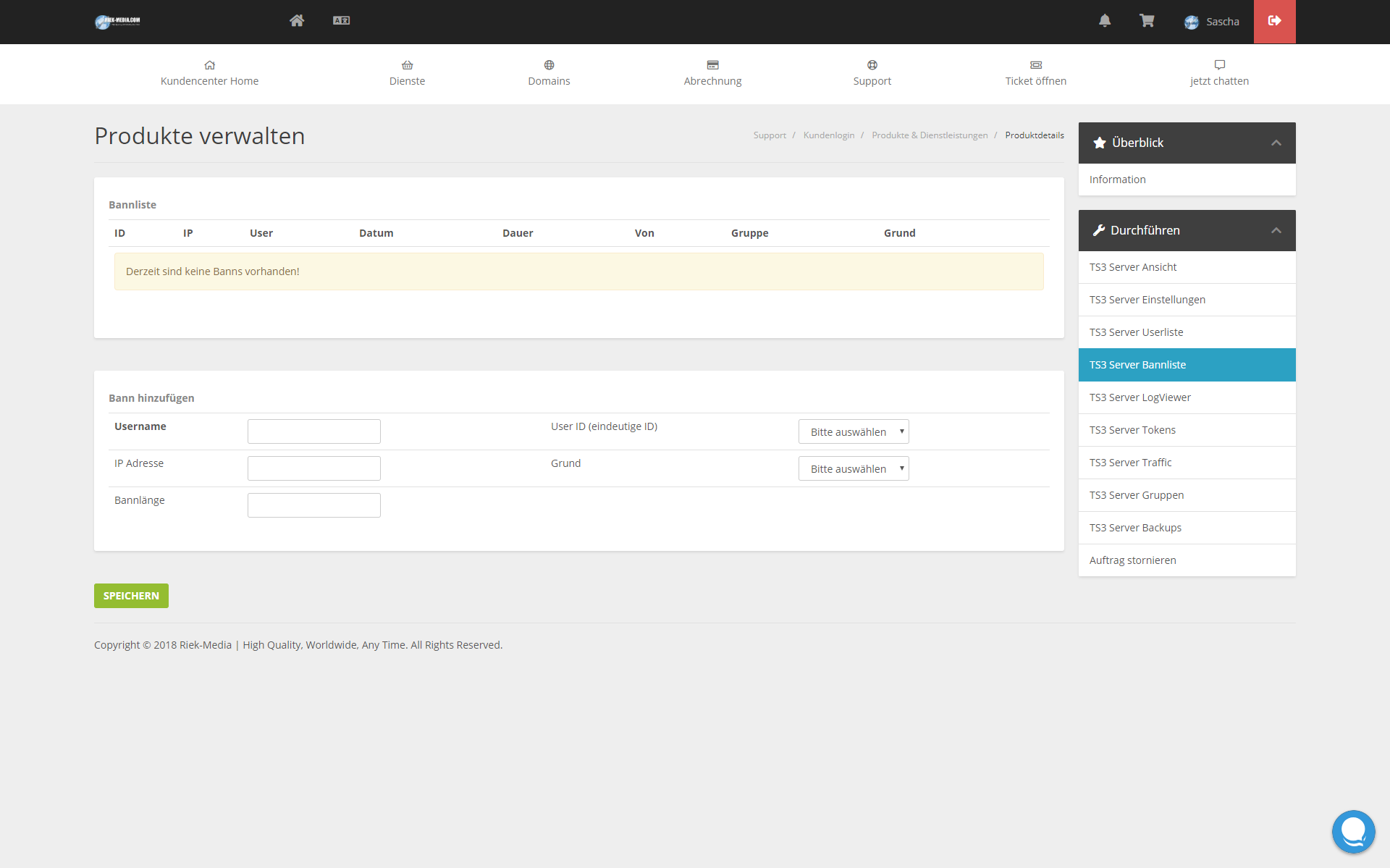Click the Bannlänge input field
Image resolution: width=1390 pixels, height=868 pixels.
[x=313, y=505]
